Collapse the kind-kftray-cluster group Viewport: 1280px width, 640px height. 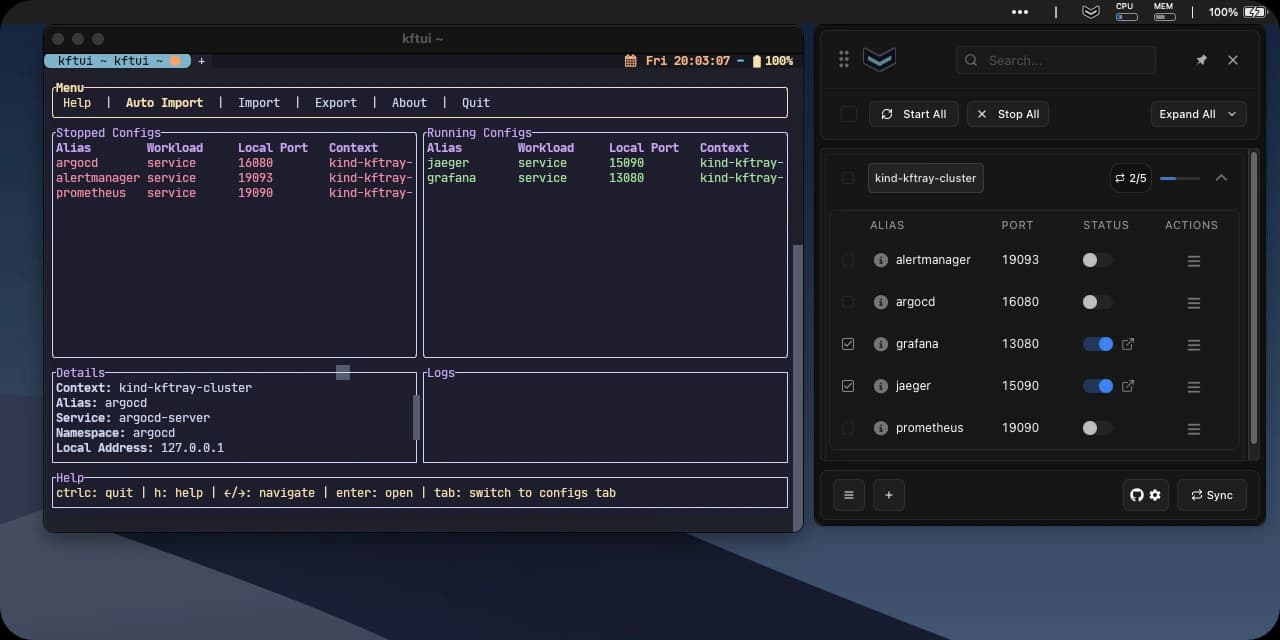(x=1221, y=178)
